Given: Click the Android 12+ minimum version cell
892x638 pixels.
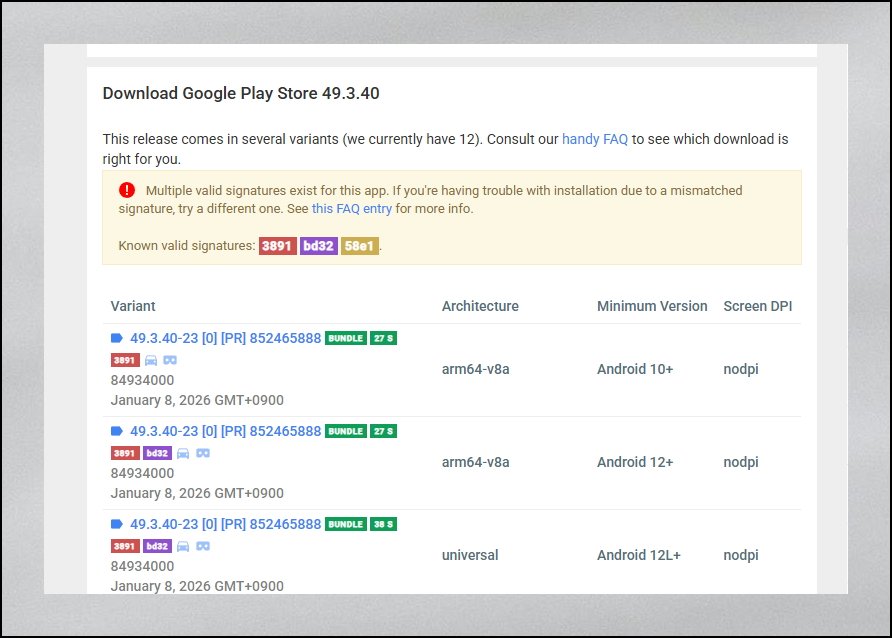Looking at the screenshot, I should pos(635,462).
